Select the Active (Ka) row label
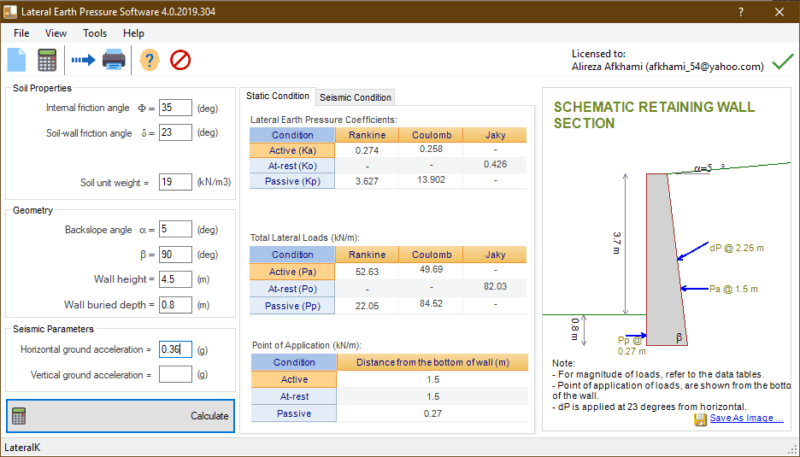The height and width of the screenshot is (457, 800). point(292,150)
